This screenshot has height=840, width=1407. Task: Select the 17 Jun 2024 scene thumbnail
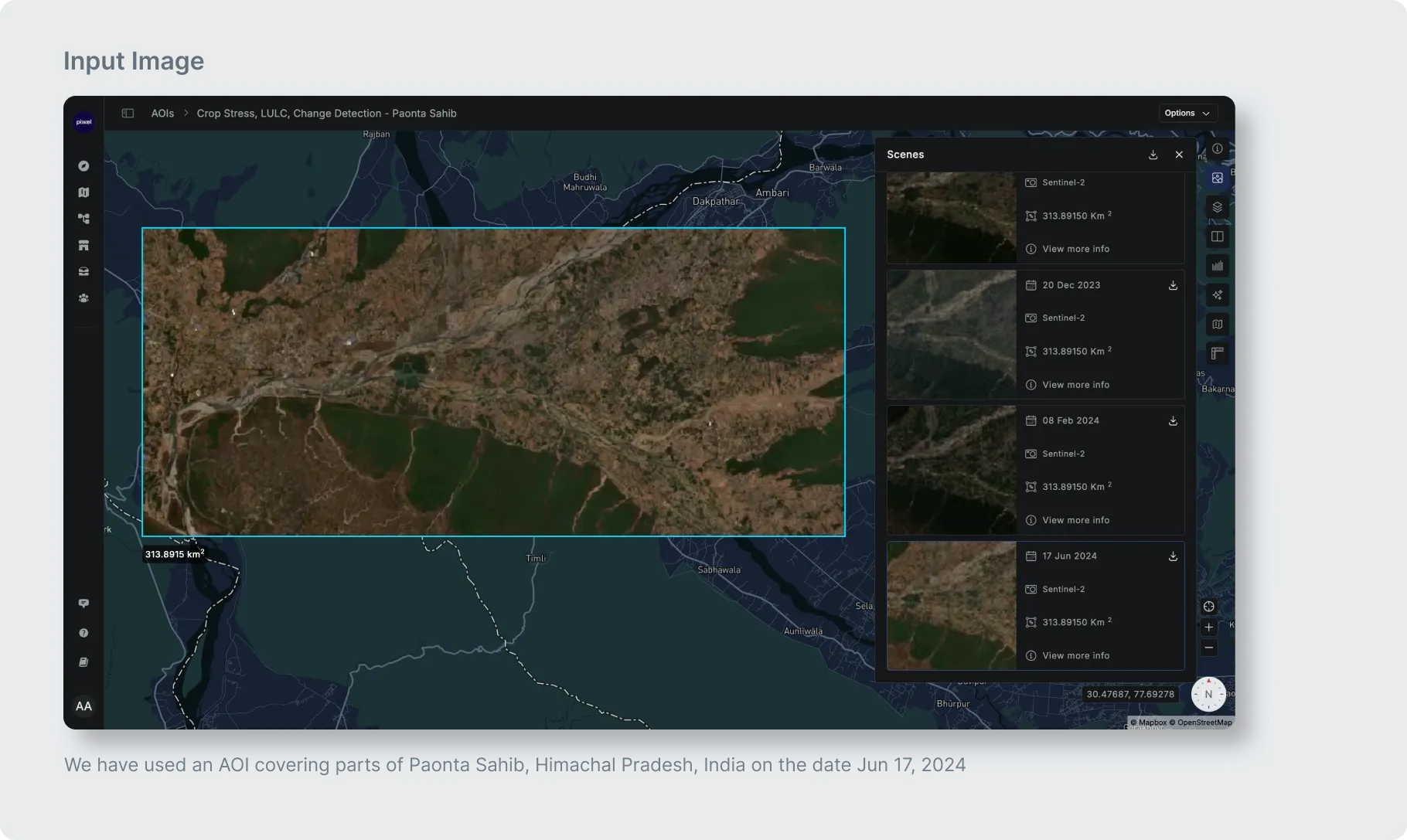[x=951, y=605]
